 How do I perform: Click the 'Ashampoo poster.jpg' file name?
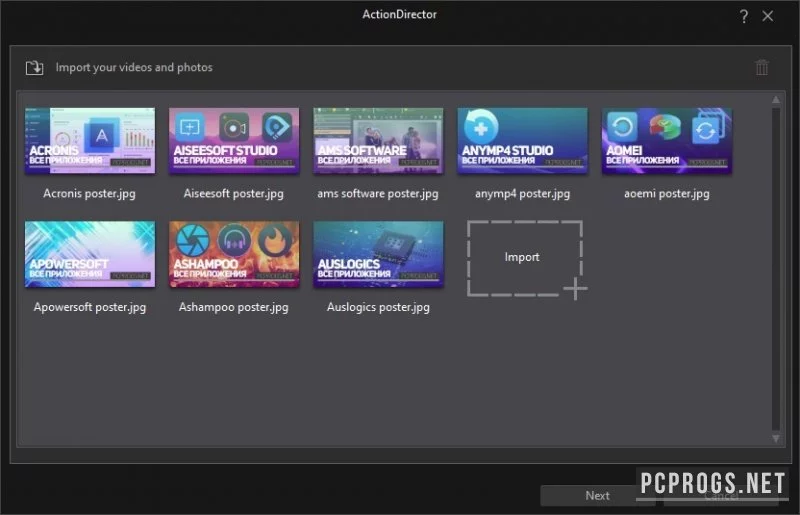234,307
